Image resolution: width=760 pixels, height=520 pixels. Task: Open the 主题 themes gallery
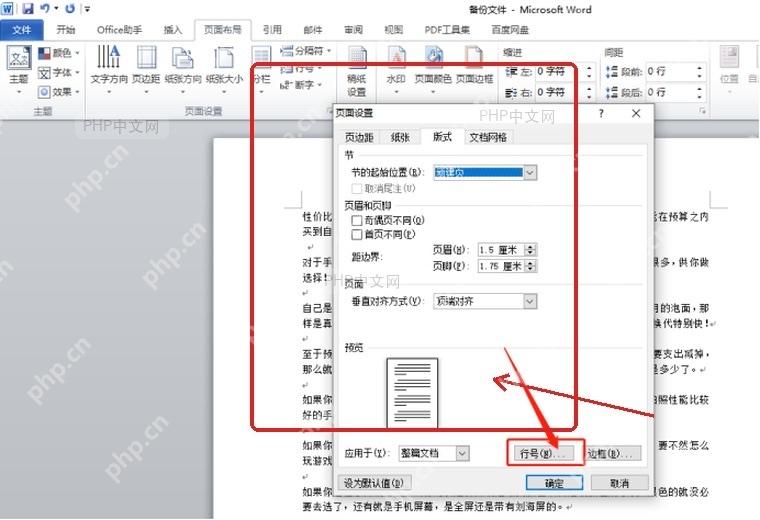click(19, 70)
